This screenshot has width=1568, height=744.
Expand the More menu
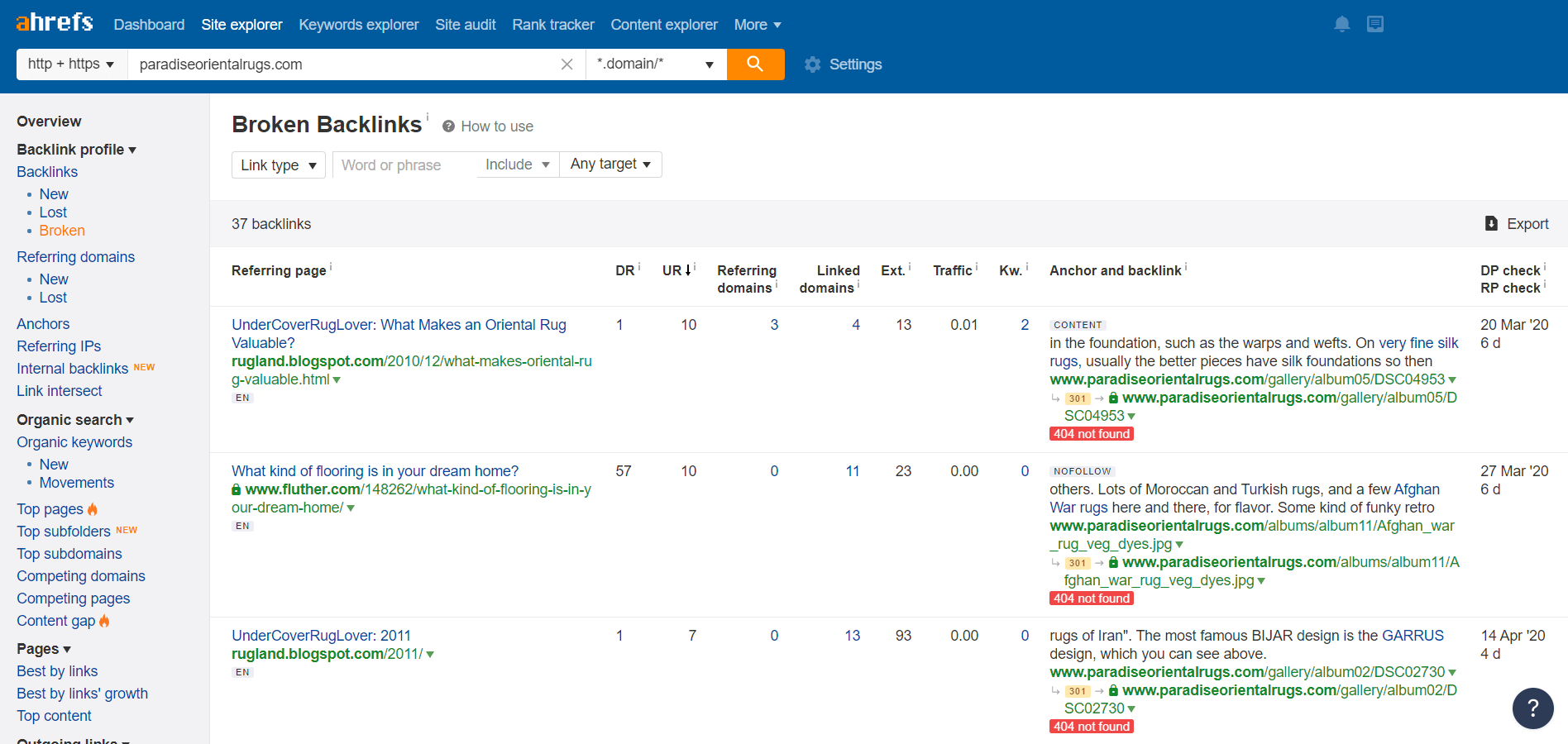(x=758, y=25)
